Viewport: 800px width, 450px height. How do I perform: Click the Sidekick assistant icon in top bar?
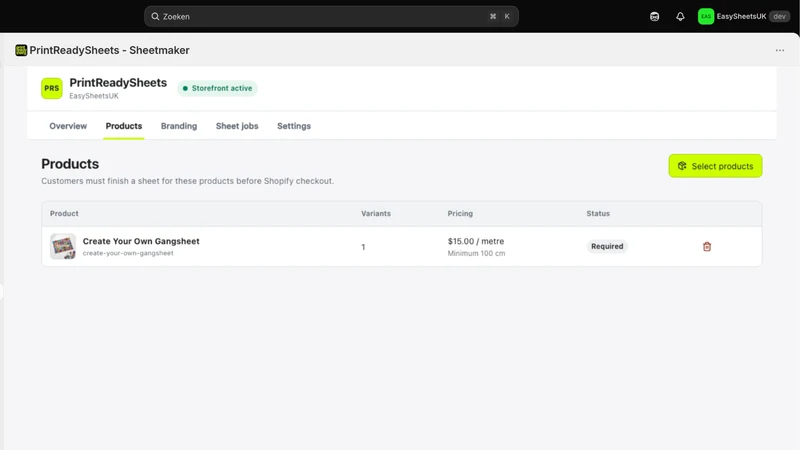point(655,16)
